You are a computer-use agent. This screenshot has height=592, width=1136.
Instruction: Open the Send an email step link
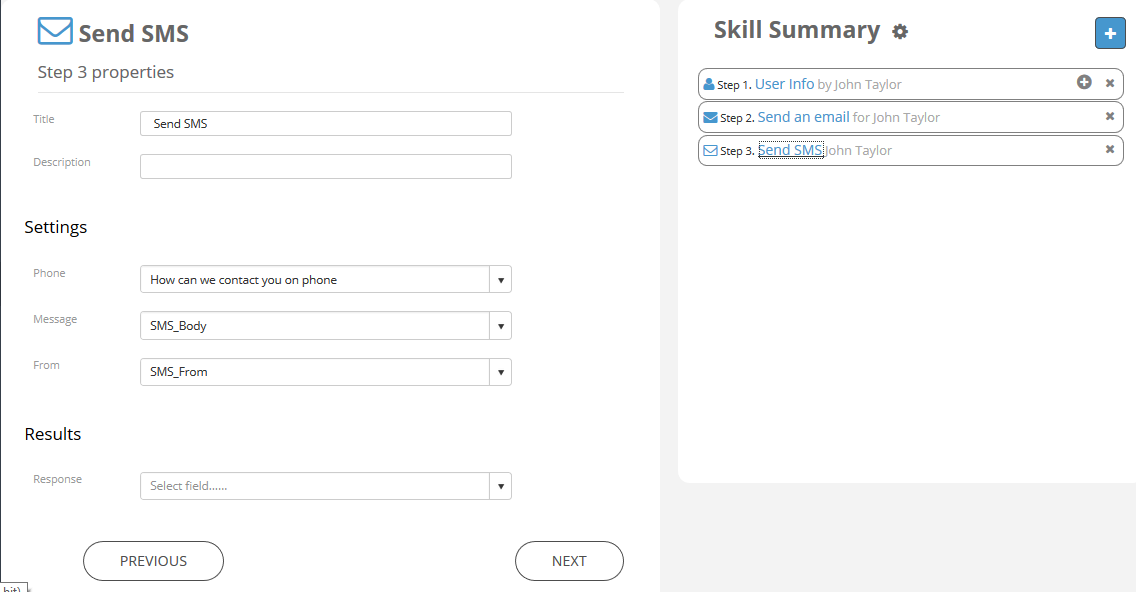pos(803,117)
